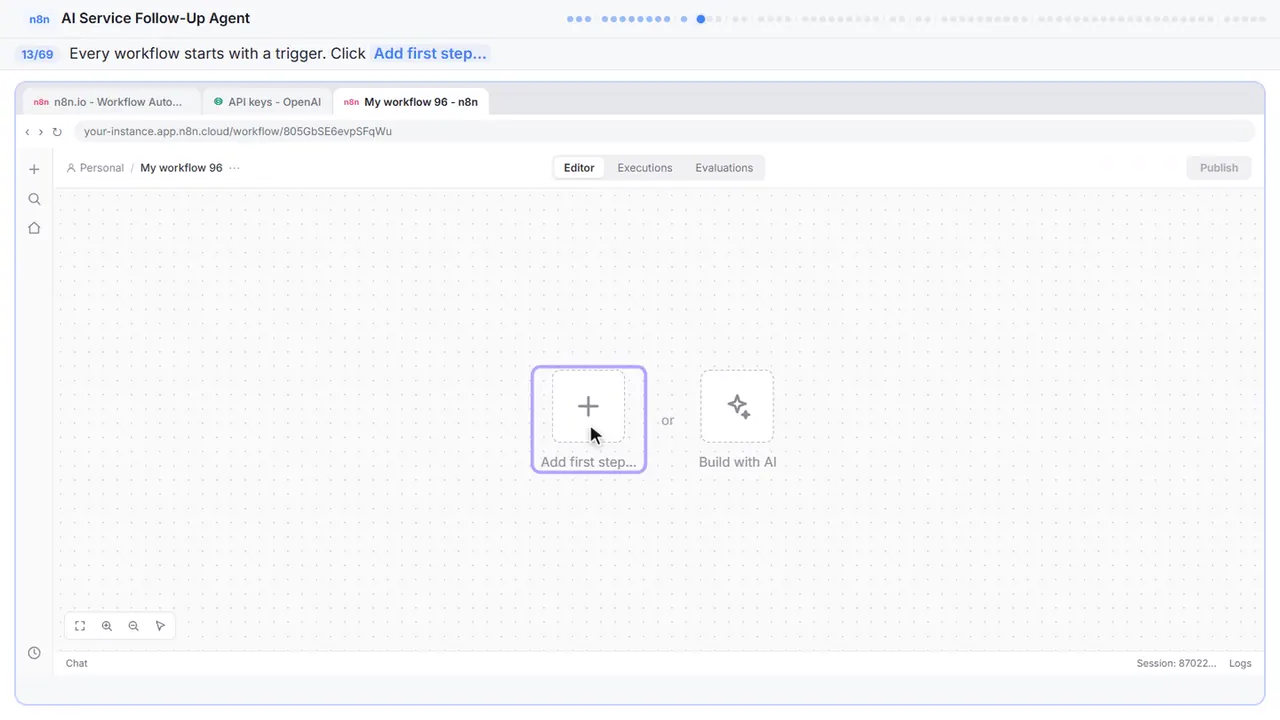Image resolution: width=1280 pixels, height=720 pixels.
Task: Click the Publish button
Action: 1219,168
